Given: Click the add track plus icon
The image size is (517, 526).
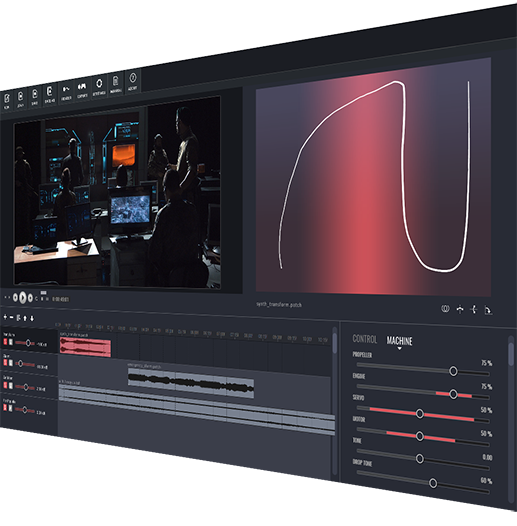Looking at the screenshot, I should click(x=5, y=317).
